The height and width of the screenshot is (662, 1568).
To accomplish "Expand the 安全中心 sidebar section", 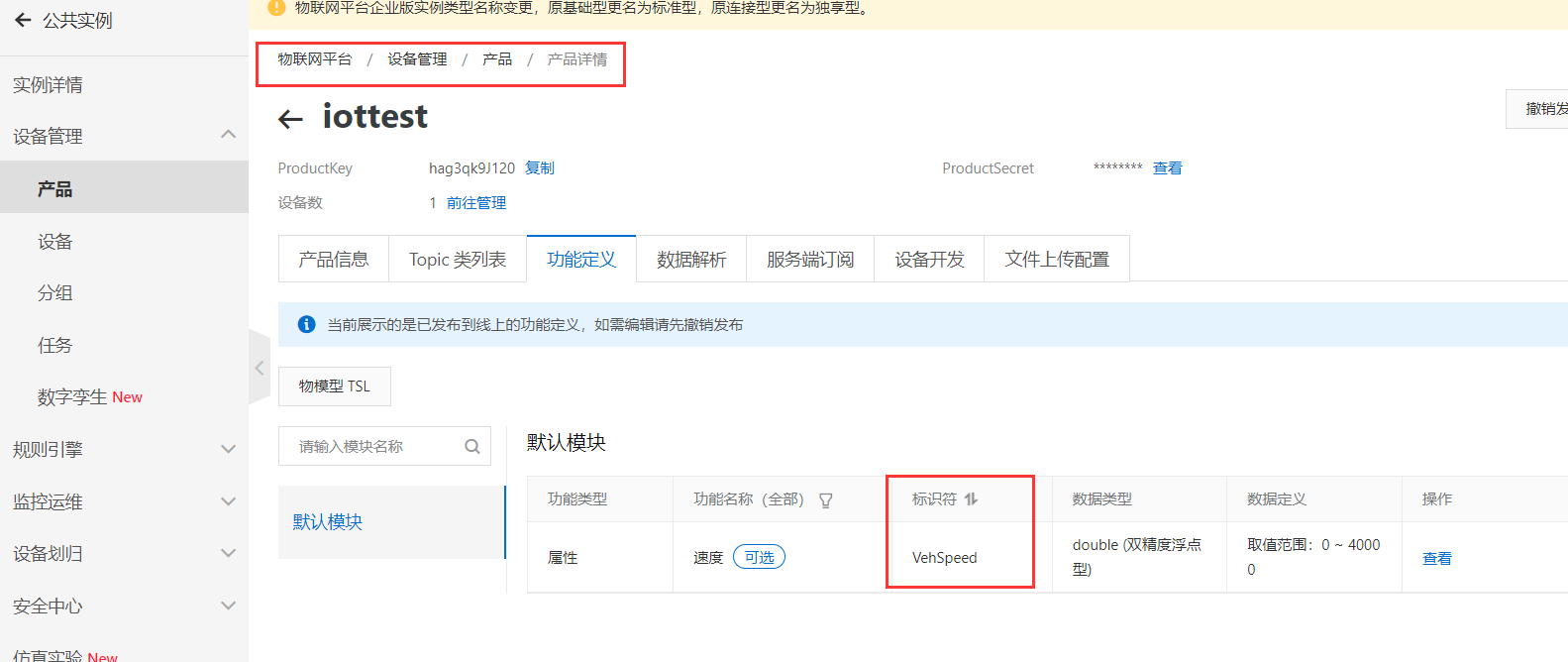I will tap(228, 606).
